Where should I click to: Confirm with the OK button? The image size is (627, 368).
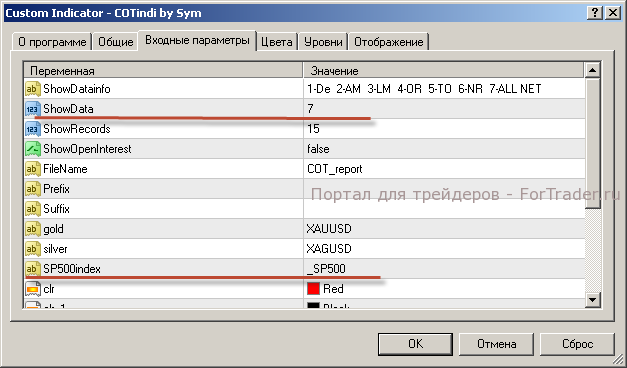[x=415, y=344]
